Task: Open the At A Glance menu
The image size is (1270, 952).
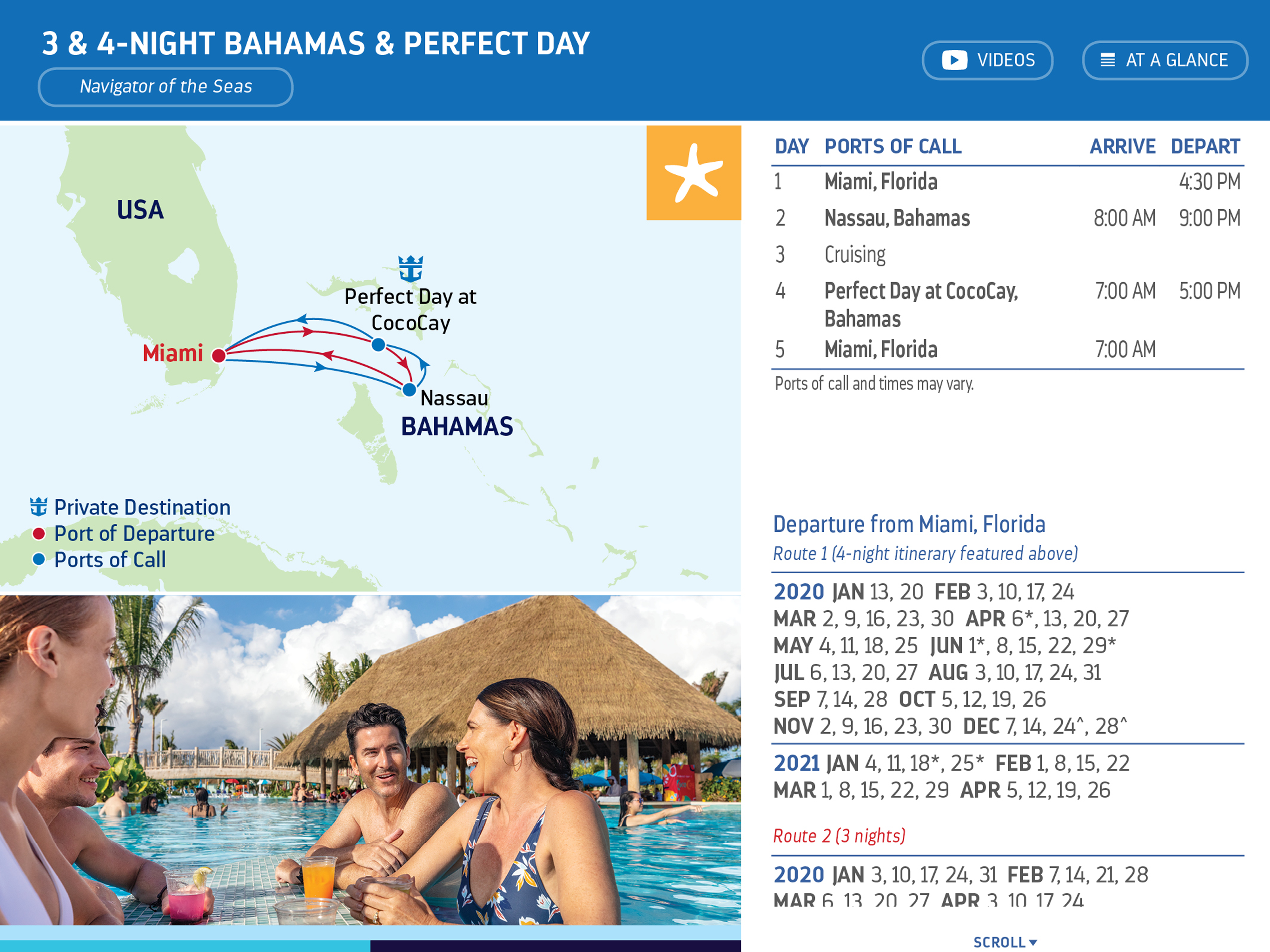Action: (x=1164, y=60)
